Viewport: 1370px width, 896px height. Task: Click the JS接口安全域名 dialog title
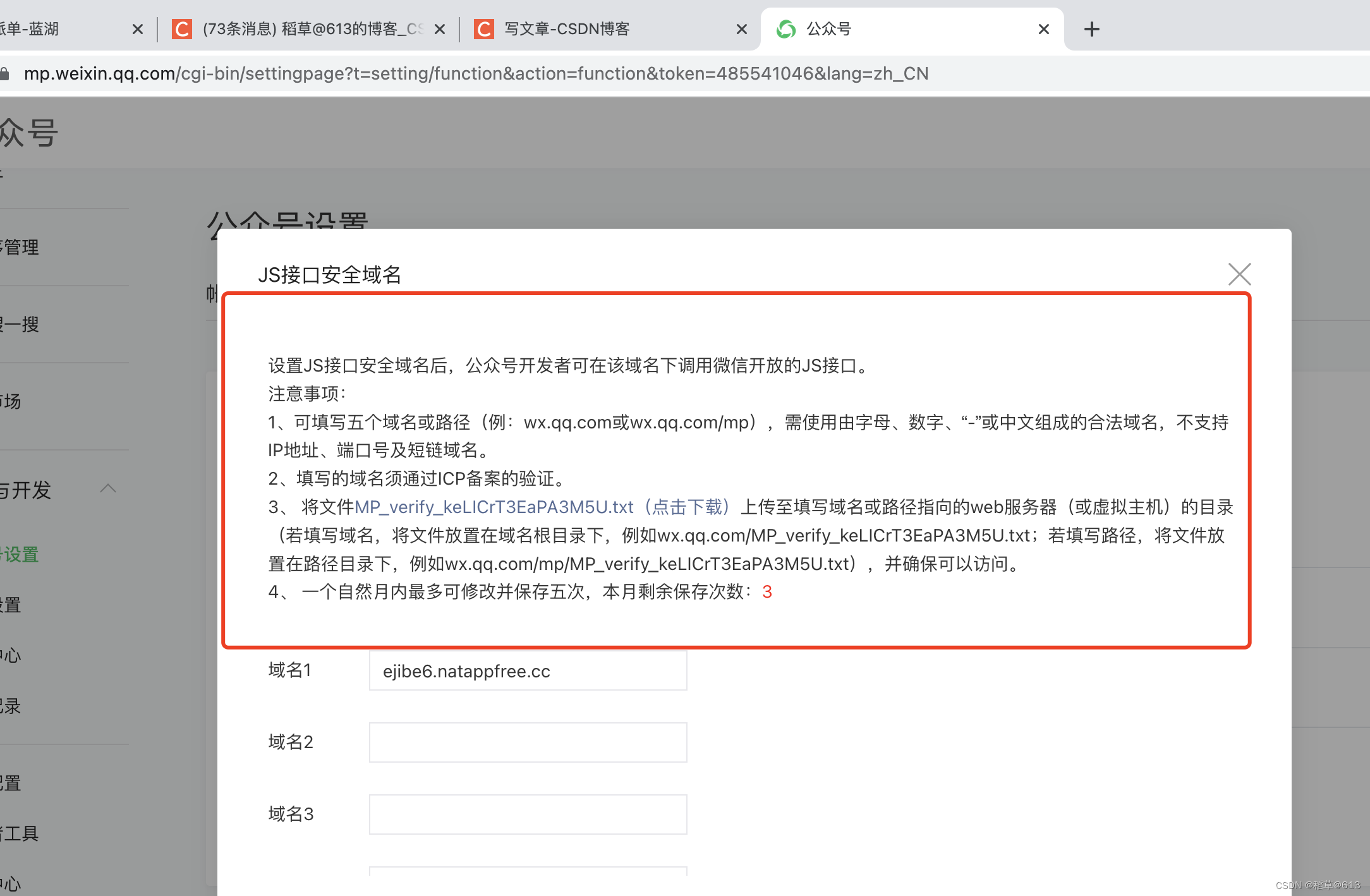pyautogui.click(x=330, y=275)
